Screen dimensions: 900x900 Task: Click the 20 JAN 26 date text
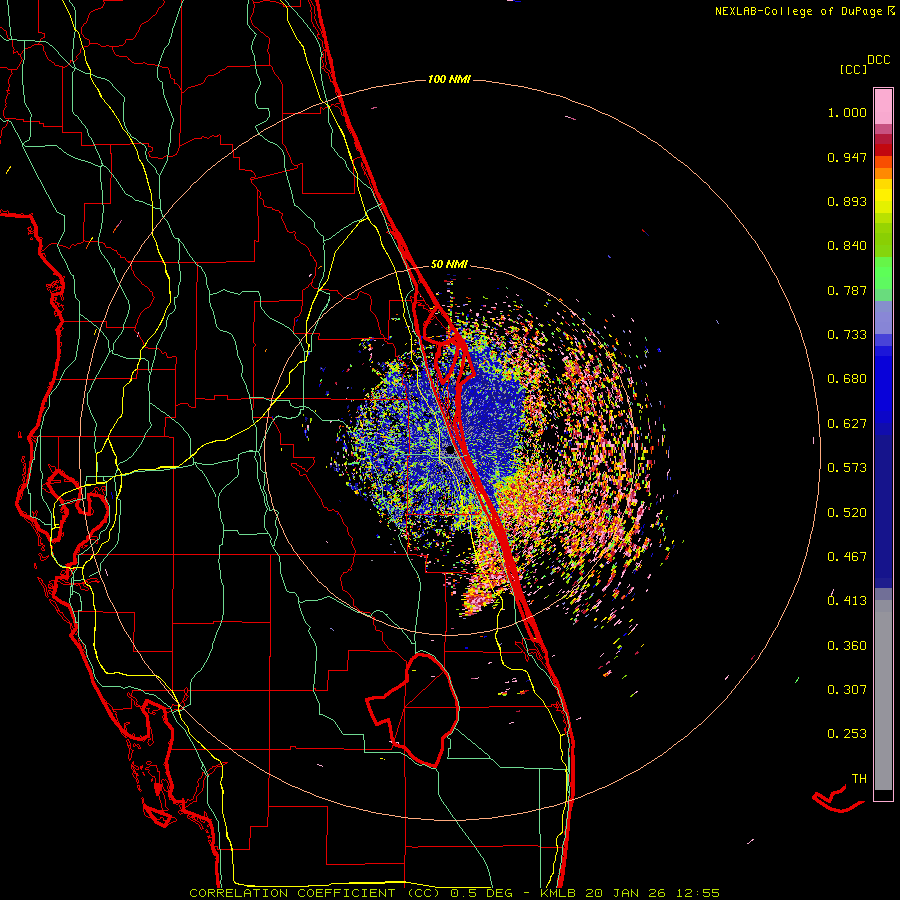coord(626,893)
